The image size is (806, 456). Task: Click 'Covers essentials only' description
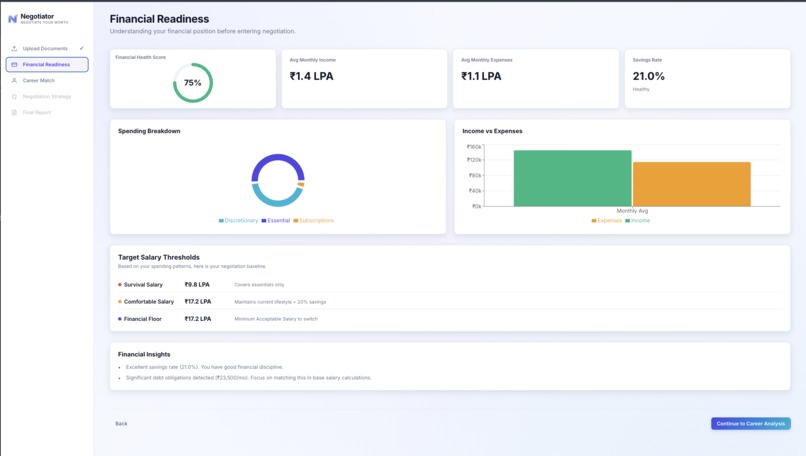click(259, 284)
